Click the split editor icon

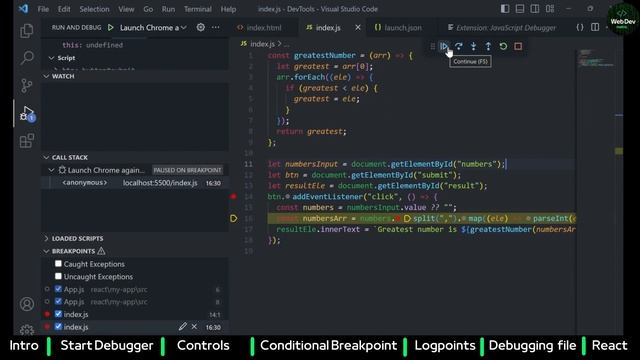click(595, 27)
